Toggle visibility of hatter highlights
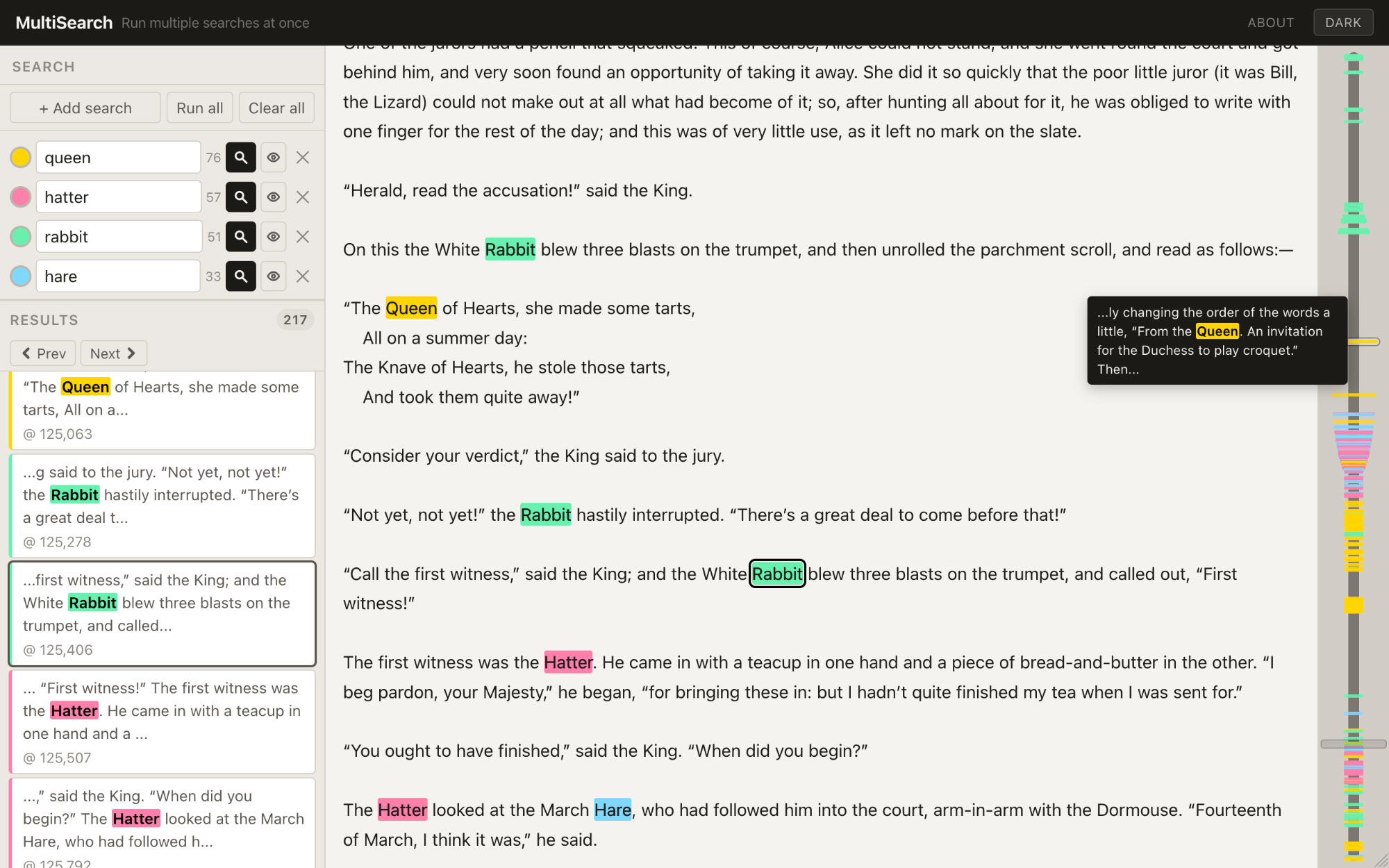 tap(274, 197)
